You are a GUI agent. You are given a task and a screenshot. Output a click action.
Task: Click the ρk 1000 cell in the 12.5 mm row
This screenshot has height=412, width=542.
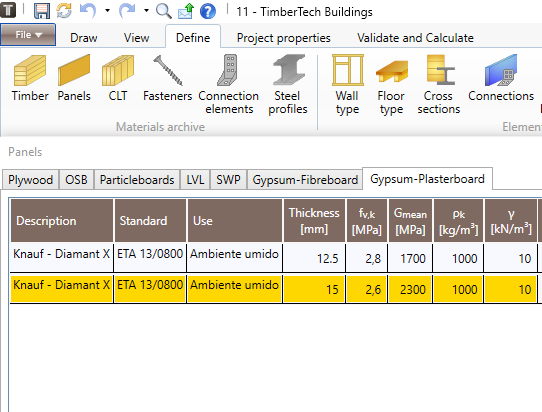coord(458,258)
